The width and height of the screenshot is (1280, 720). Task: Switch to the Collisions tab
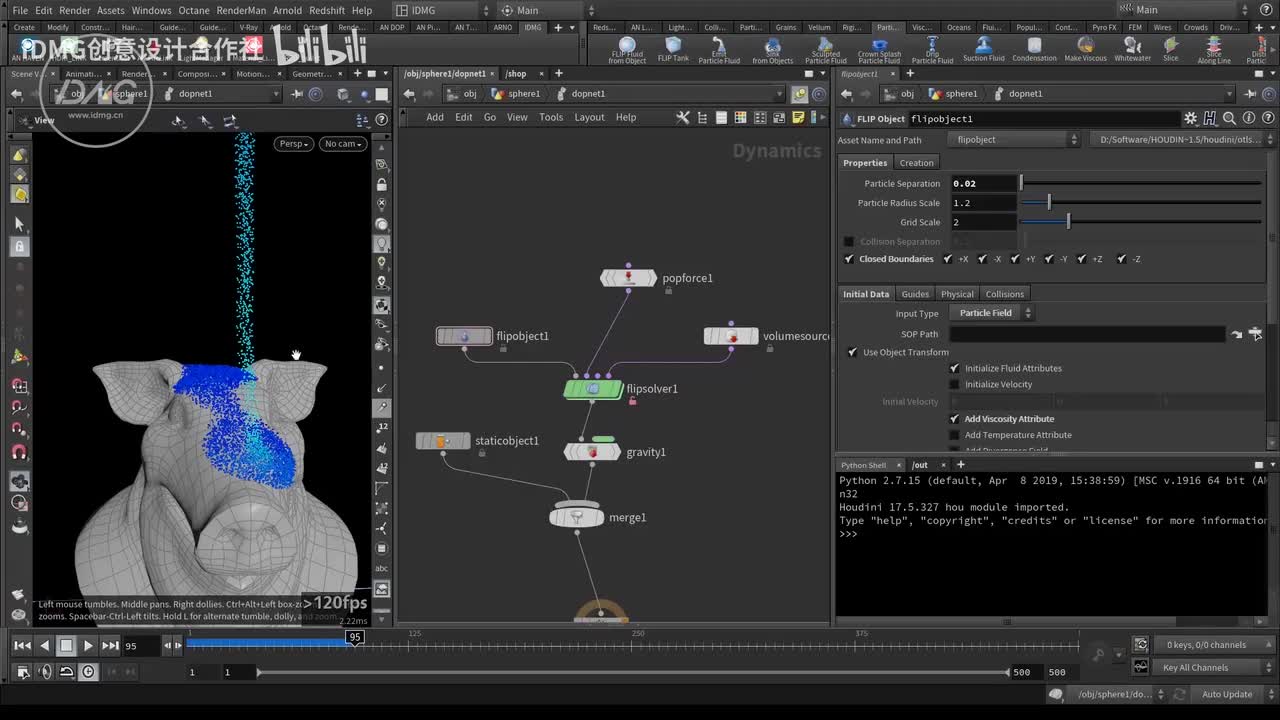pyautogui.click(x=1004, y=294)
